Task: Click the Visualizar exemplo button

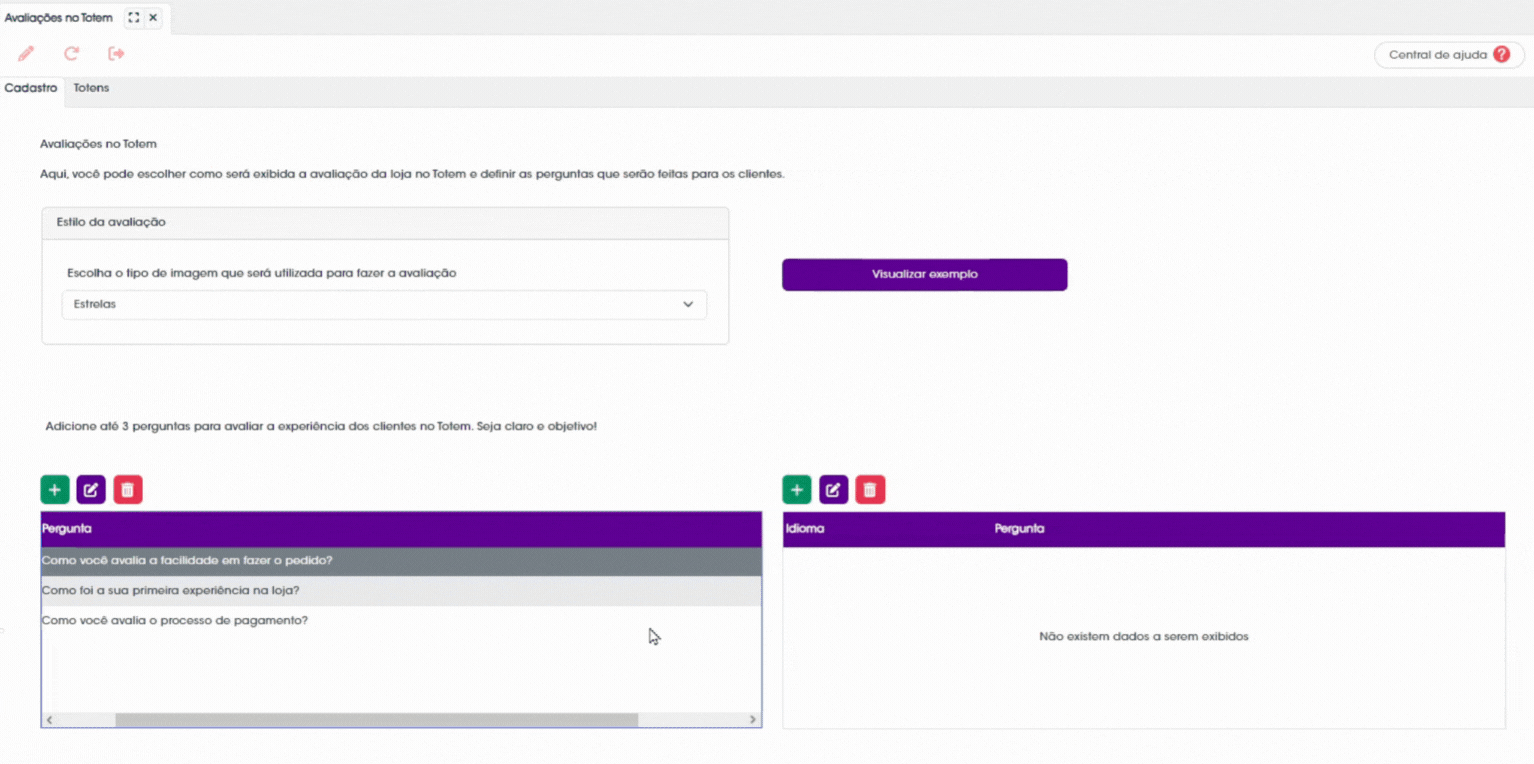Action: click(x=924, y=274)
